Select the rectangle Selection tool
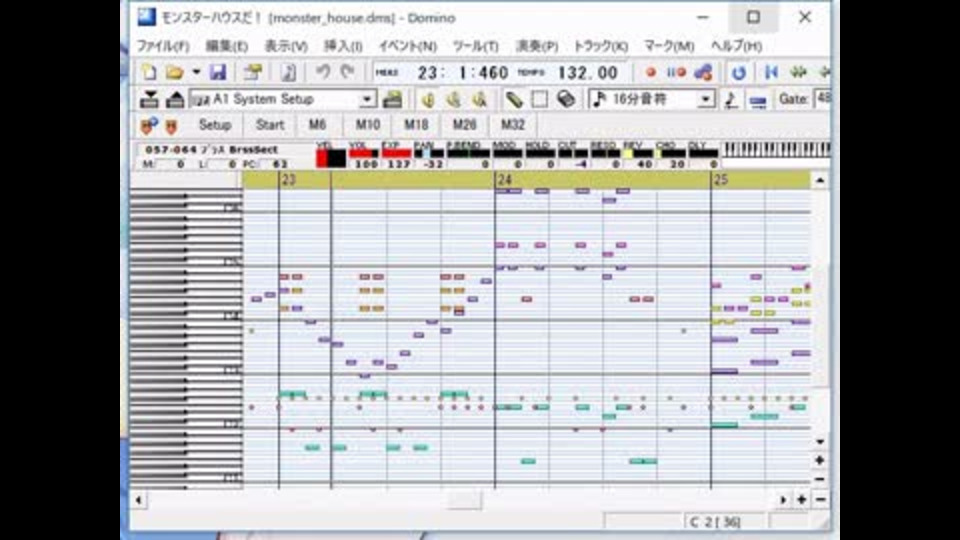Viewport: 960px width, 540px height. click(539, 99)
